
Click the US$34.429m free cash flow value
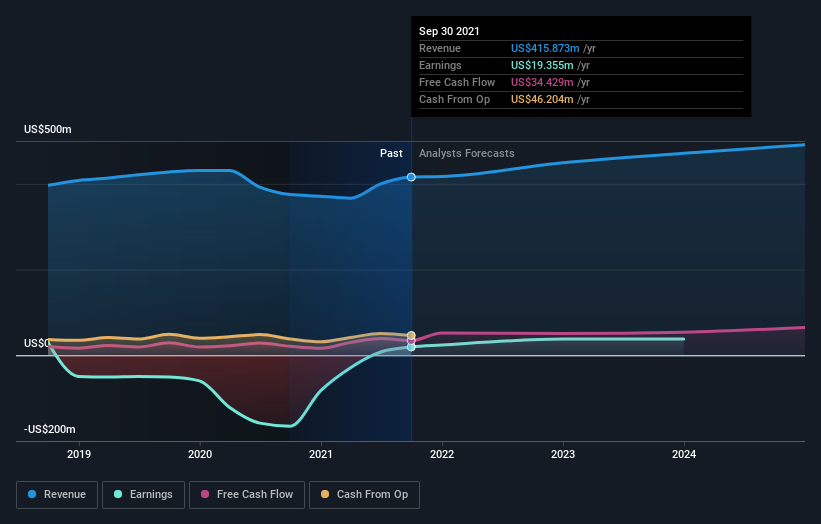point(542,82)
